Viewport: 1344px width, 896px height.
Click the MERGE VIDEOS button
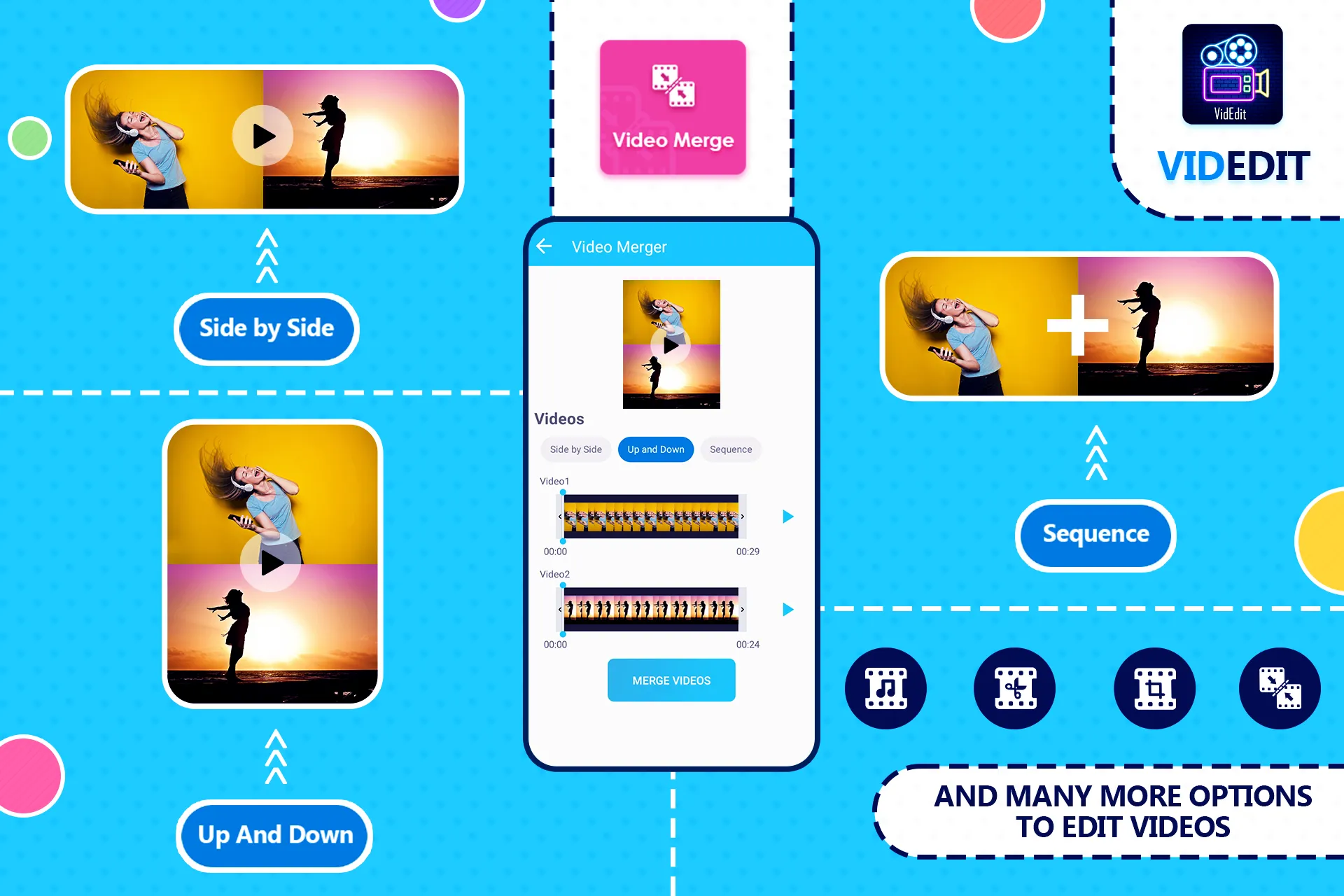[x=671, y=681]
